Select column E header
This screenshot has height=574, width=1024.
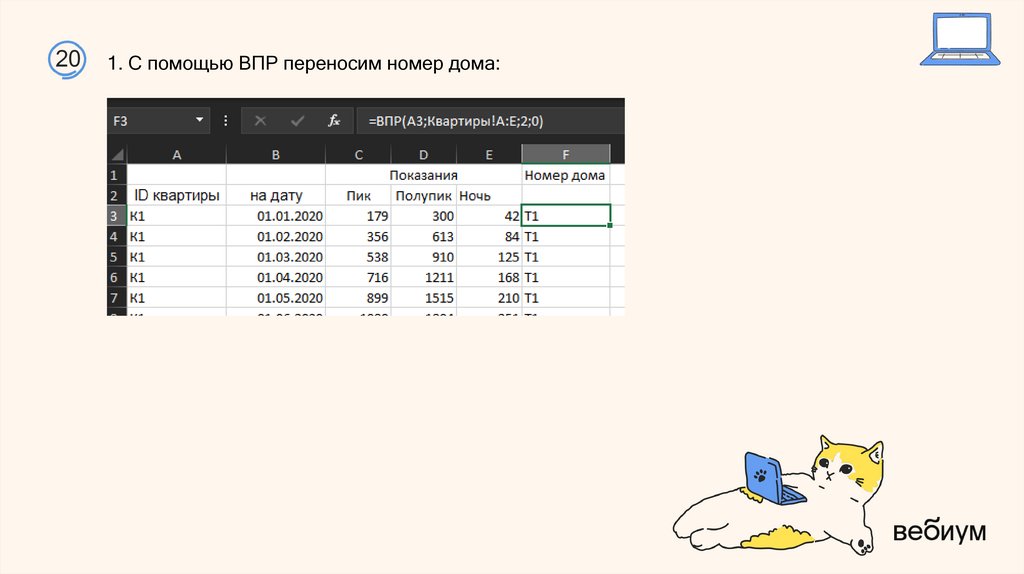(489, 155)
